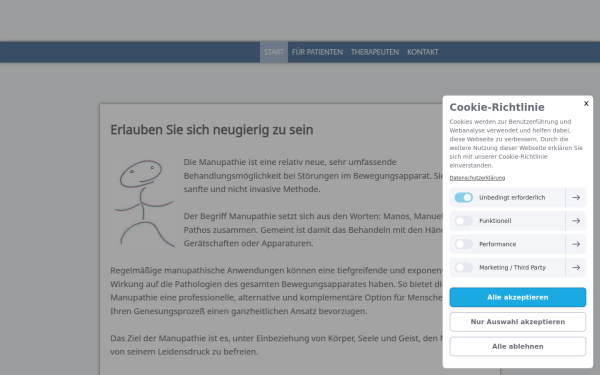Click paragraph starting Der Begriff Manupathie
Image resolution: width=600 pixels, height=375 pixels.
click(x=313, y=230)
